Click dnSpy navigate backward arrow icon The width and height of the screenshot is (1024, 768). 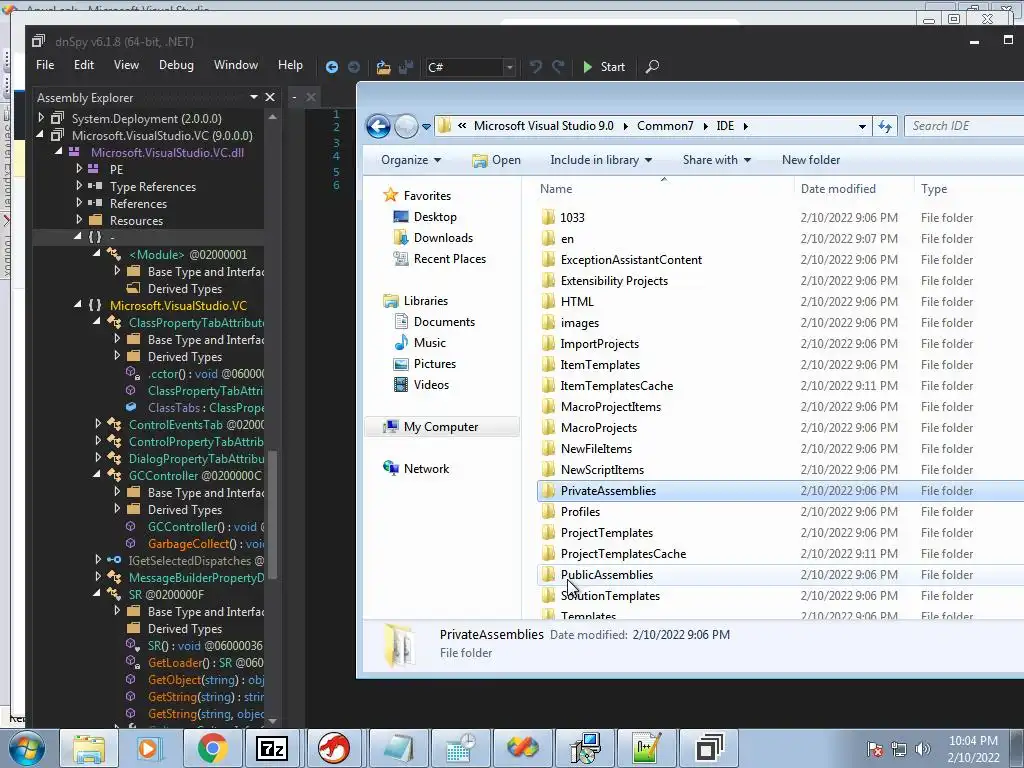[x=332, y=67]
